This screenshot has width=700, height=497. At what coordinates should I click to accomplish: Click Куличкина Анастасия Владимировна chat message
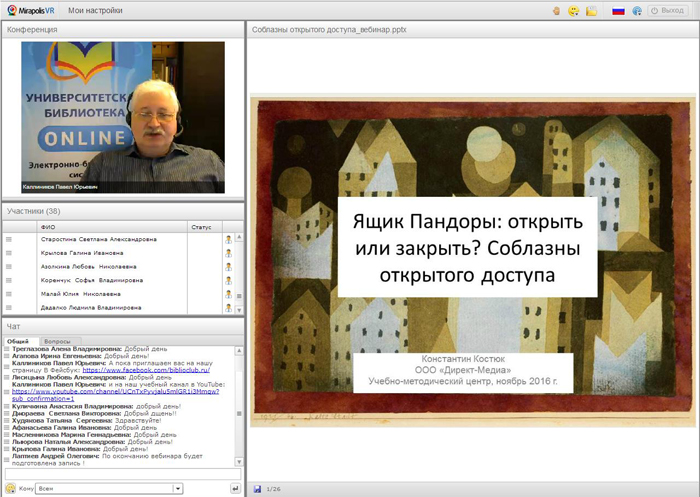(x=96, y=406)
